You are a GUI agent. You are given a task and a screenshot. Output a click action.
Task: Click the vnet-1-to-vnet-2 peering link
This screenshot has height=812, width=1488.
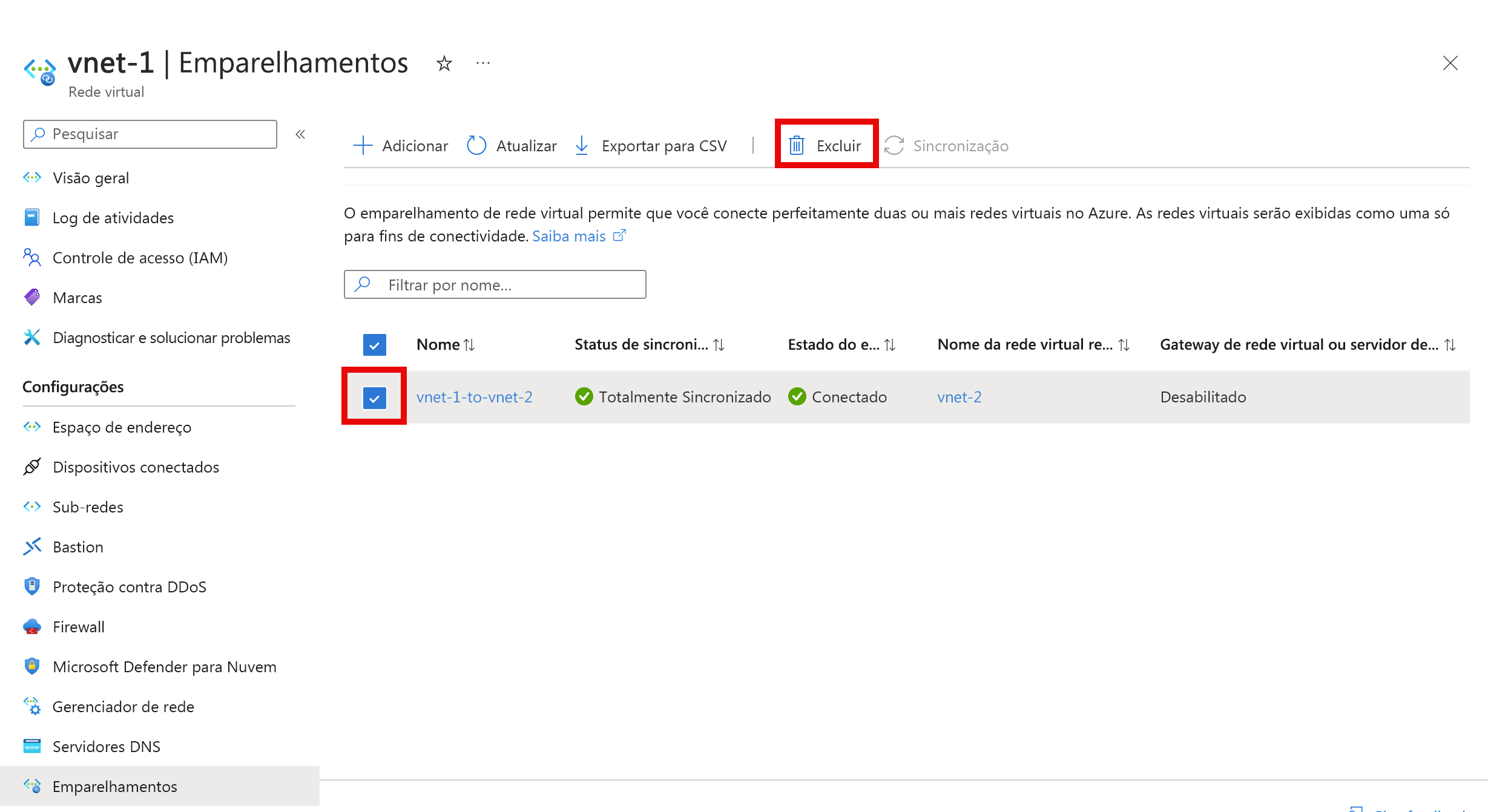(474, 396)
